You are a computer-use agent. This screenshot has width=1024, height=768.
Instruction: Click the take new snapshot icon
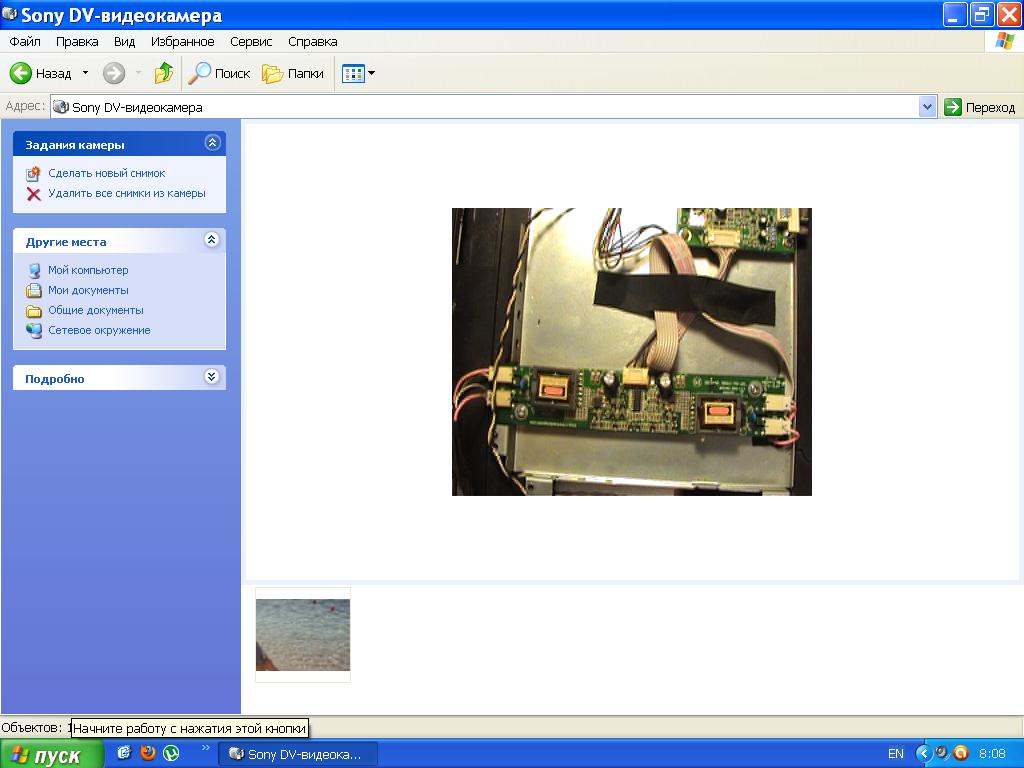point(33,173)
